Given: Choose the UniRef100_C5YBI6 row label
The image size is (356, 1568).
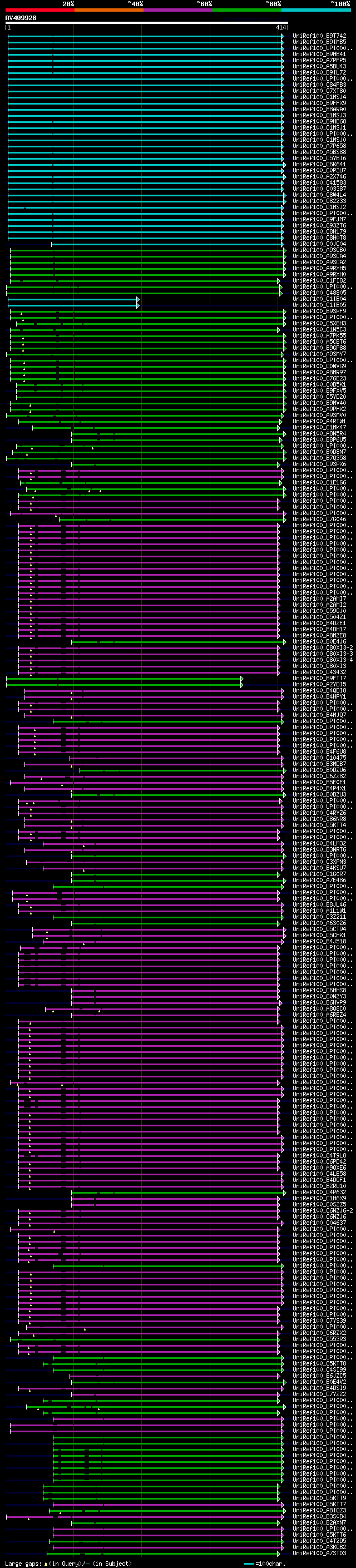Looking at the screenshot, I should pos(319,159).
